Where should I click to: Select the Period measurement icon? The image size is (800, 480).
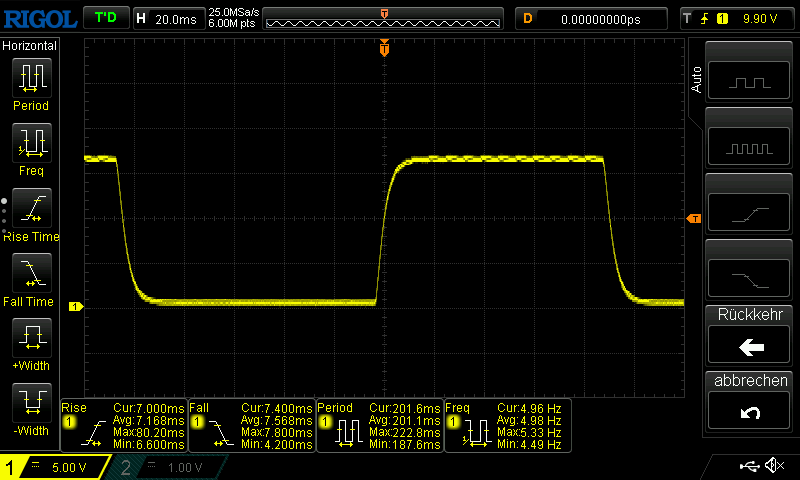click(x=30, y=78)
